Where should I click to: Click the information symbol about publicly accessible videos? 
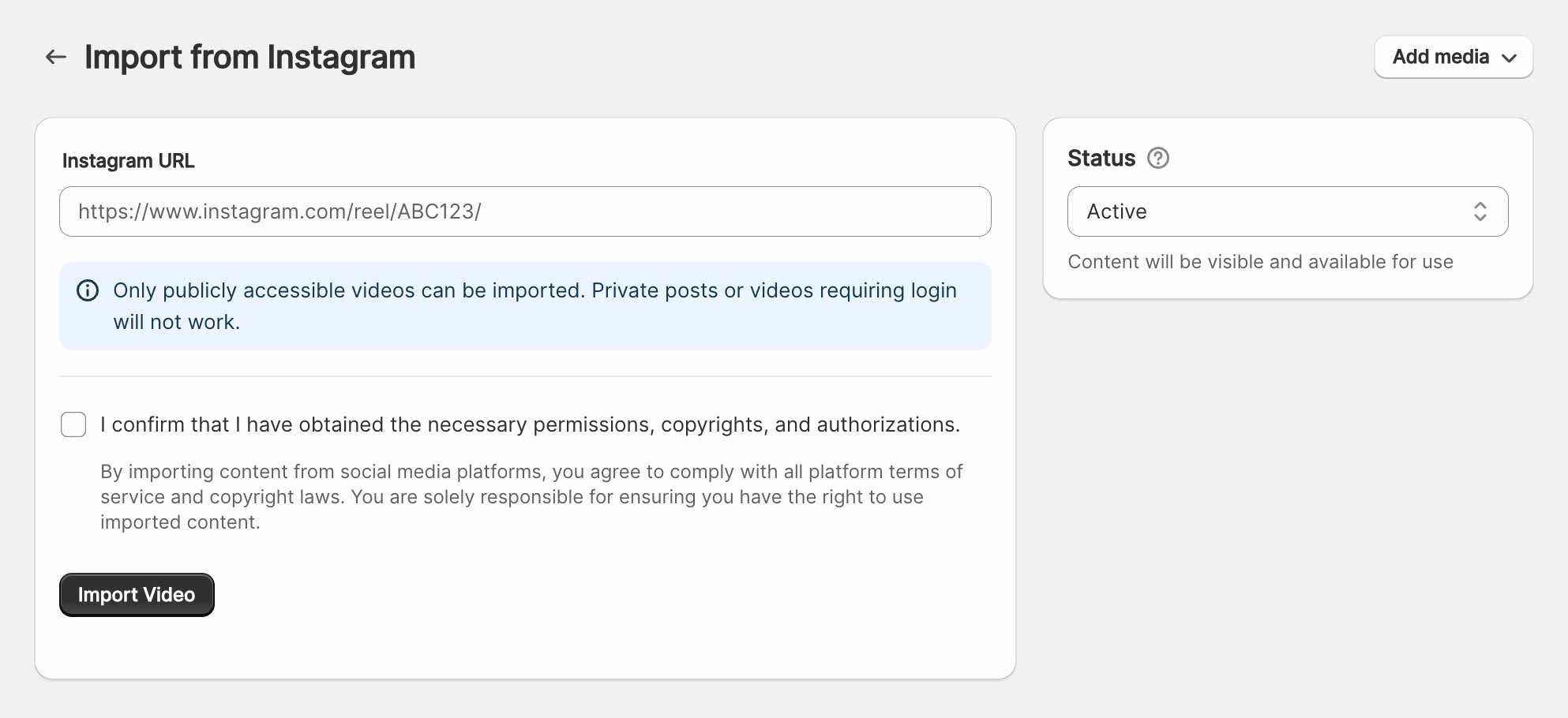pos(86,290)
